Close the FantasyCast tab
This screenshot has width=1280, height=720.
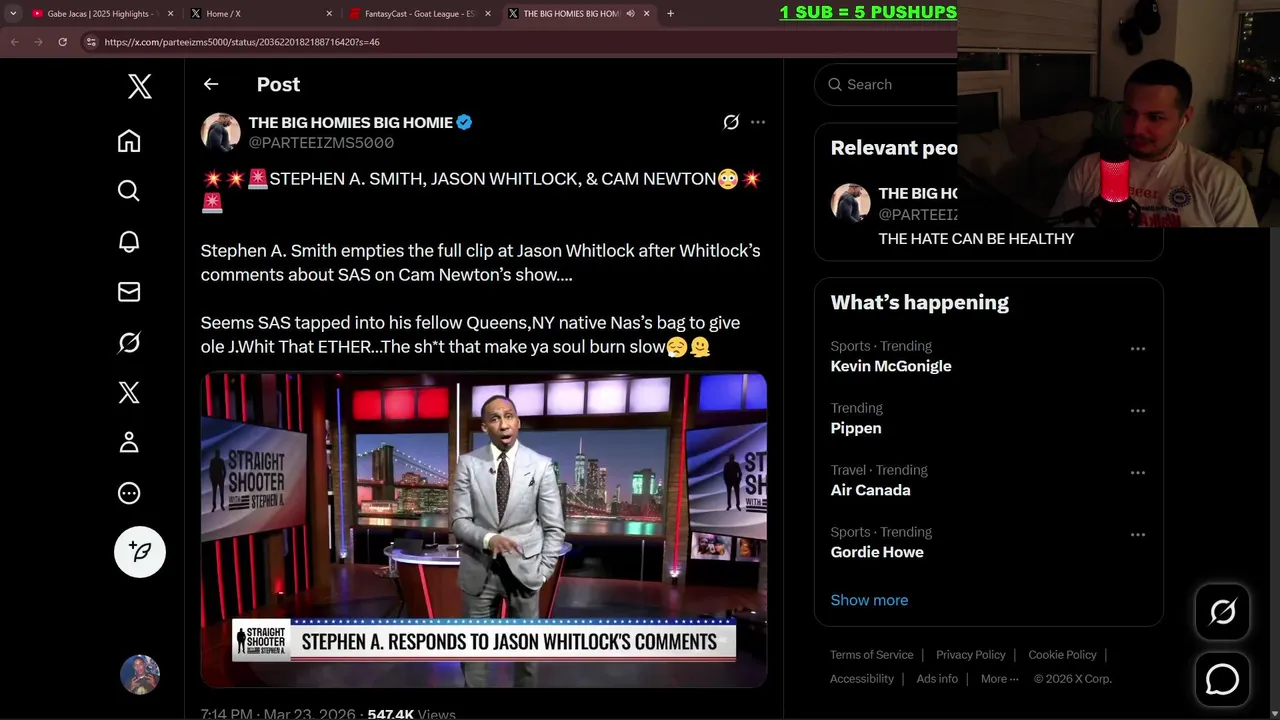click(488, 13)
